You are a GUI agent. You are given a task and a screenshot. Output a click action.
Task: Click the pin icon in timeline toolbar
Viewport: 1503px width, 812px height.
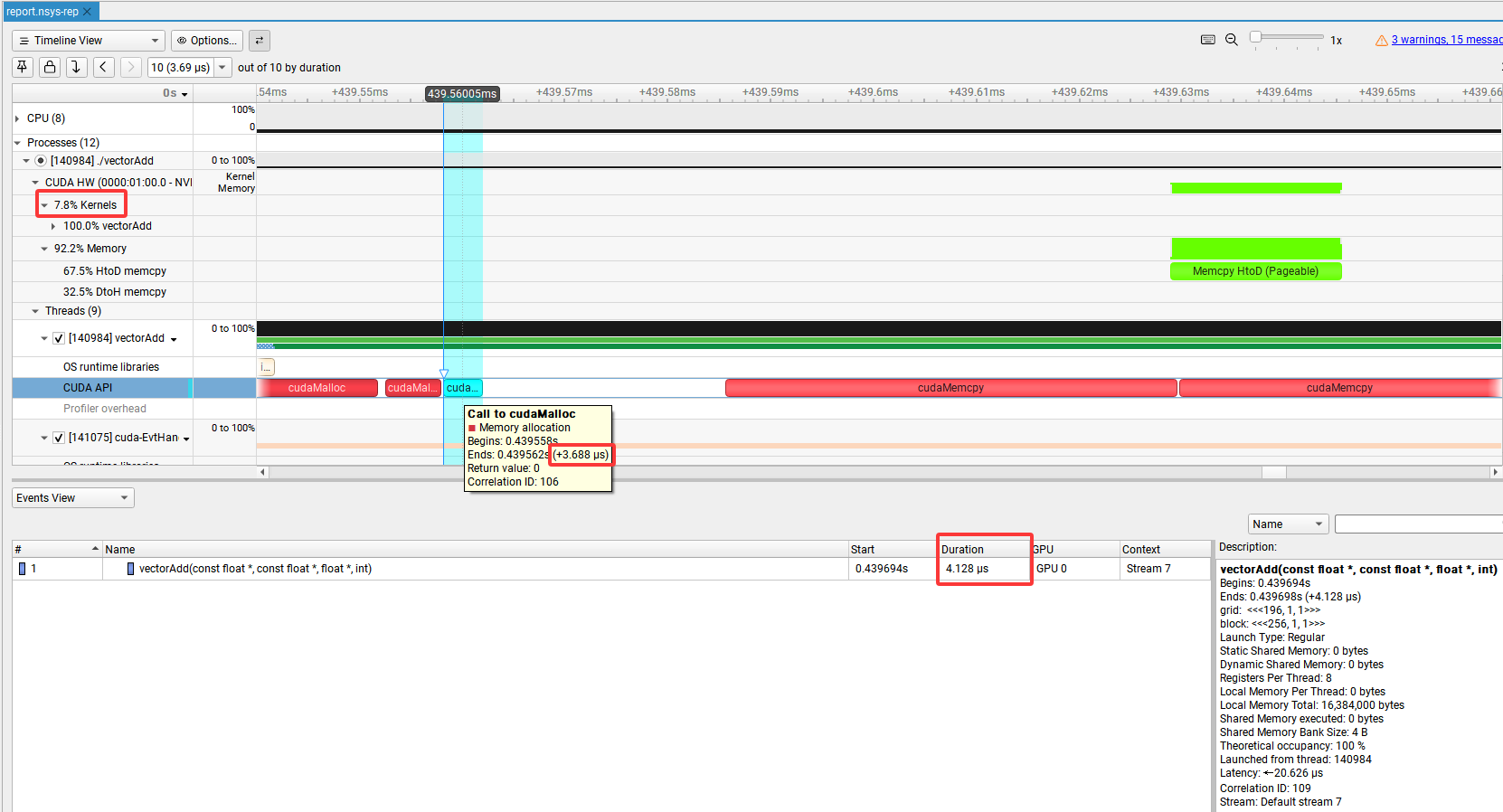(23, 67)
